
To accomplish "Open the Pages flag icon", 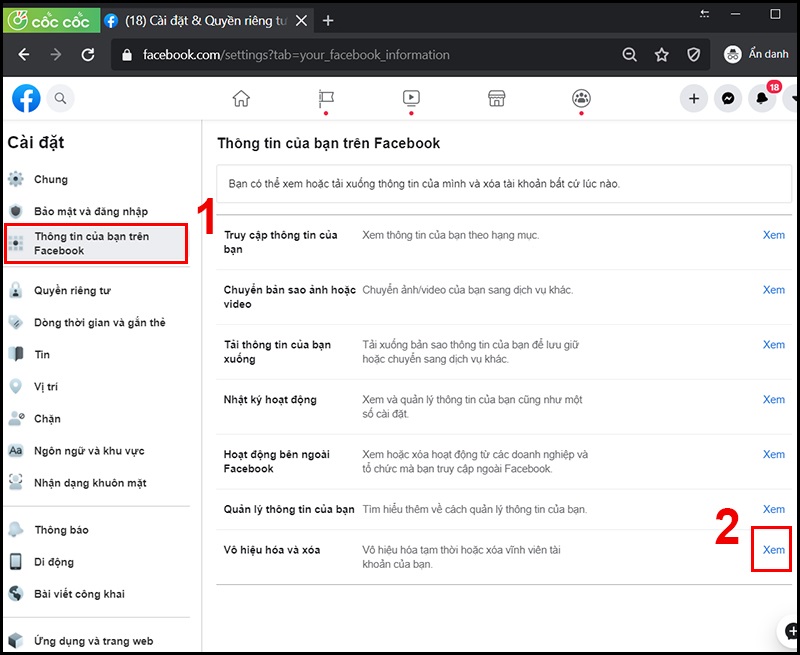I will (x=326, y=100).
